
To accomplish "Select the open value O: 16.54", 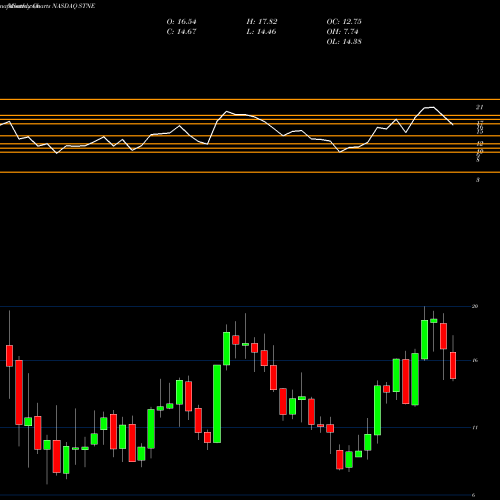I will point(181,22).
